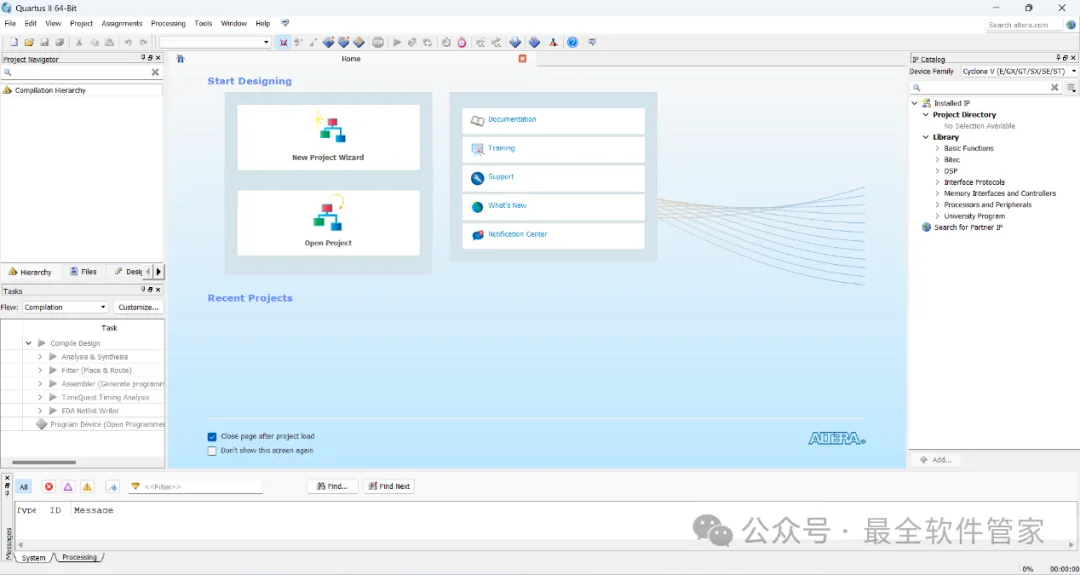Click the Find... button
The height and width of the screenshot is (575, 1080).
point(332,486)
